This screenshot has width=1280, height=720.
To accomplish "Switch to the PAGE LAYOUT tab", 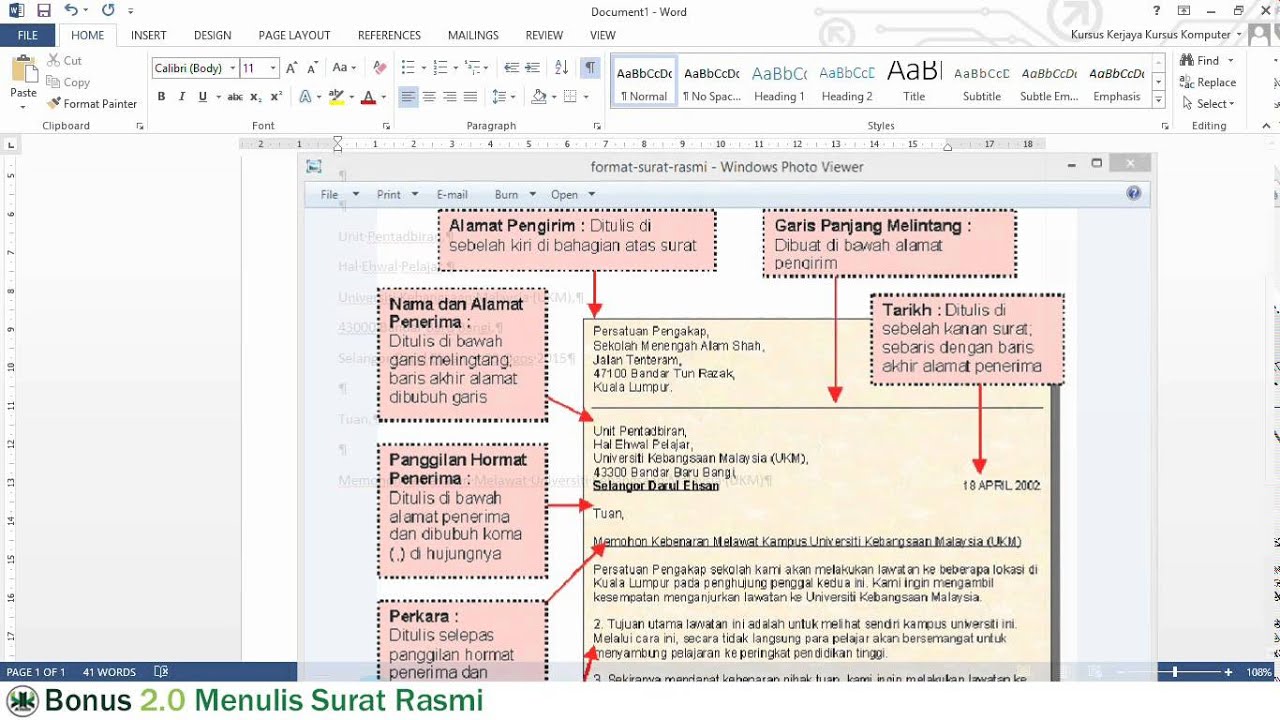I will tap(294, 35).
